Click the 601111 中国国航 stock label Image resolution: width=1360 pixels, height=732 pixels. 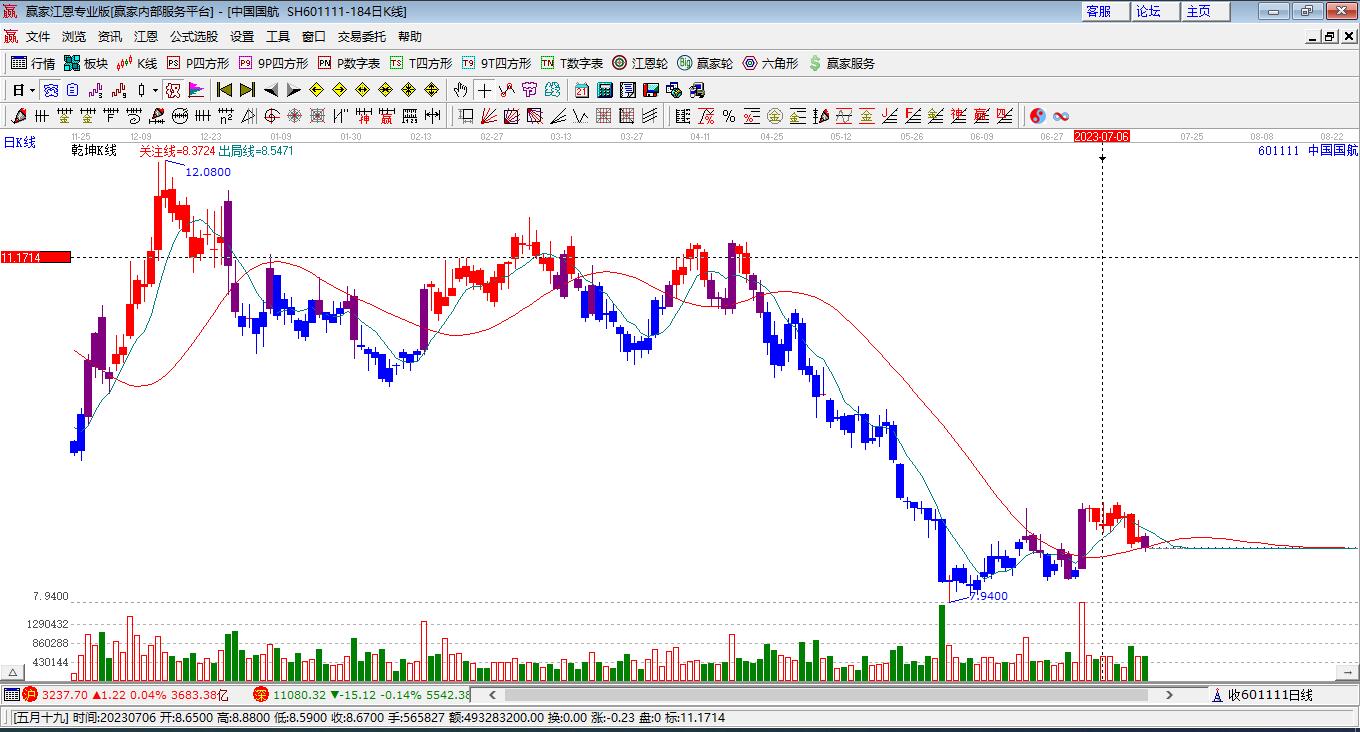pyautogui.click(x=1308, y=151)
